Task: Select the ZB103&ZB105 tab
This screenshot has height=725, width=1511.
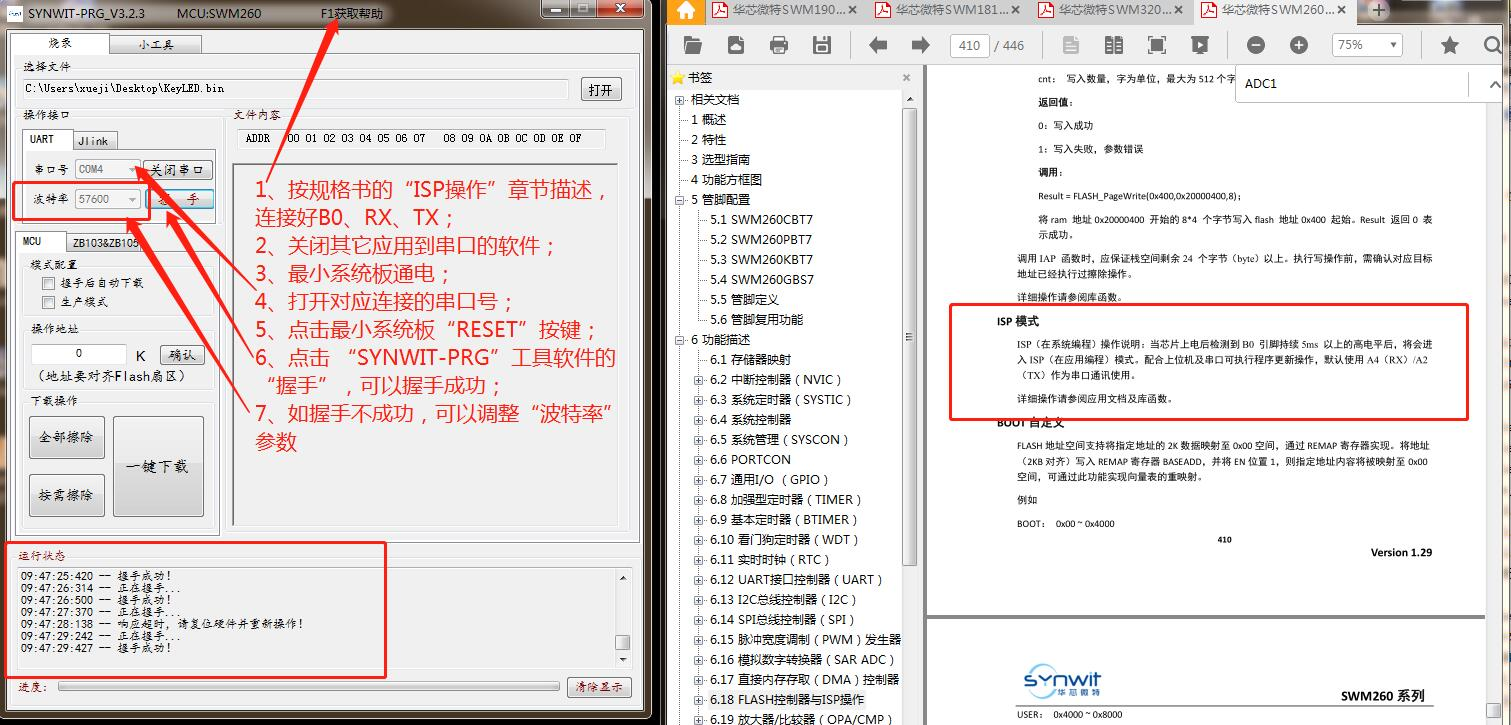Action: (105, 242)
